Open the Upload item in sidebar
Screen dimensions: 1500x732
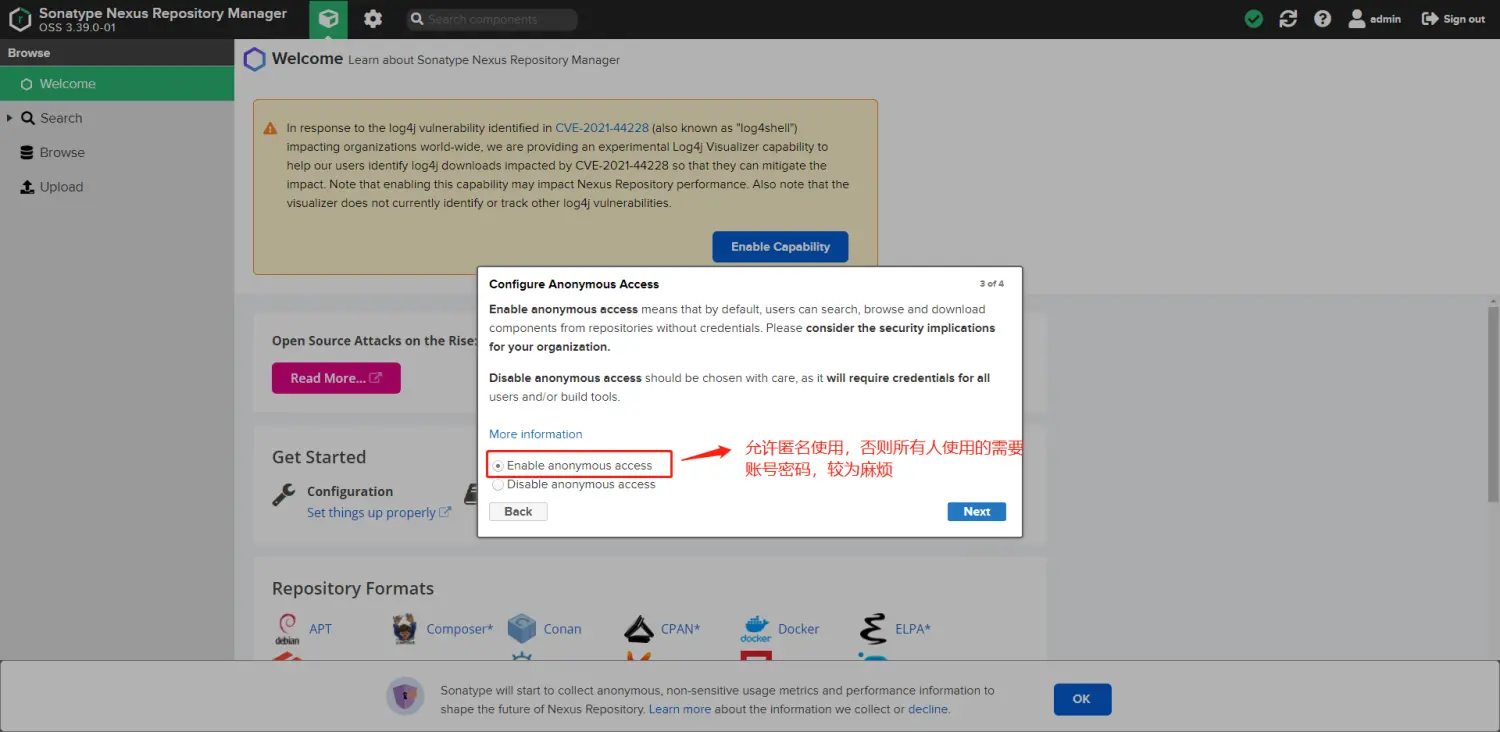point(61,187)
